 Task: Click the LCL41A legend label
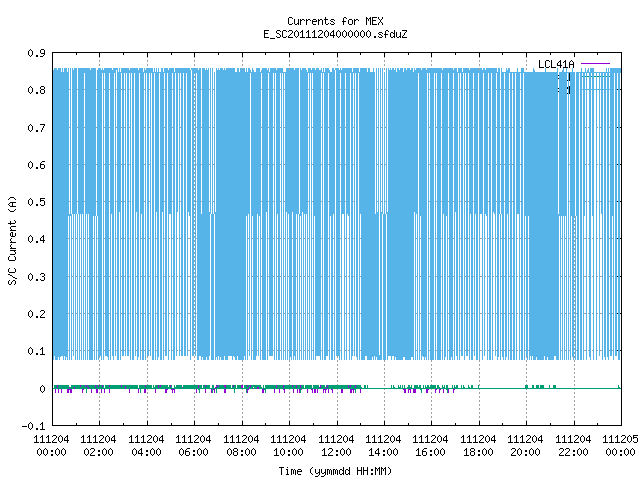(x=556, y=64)
